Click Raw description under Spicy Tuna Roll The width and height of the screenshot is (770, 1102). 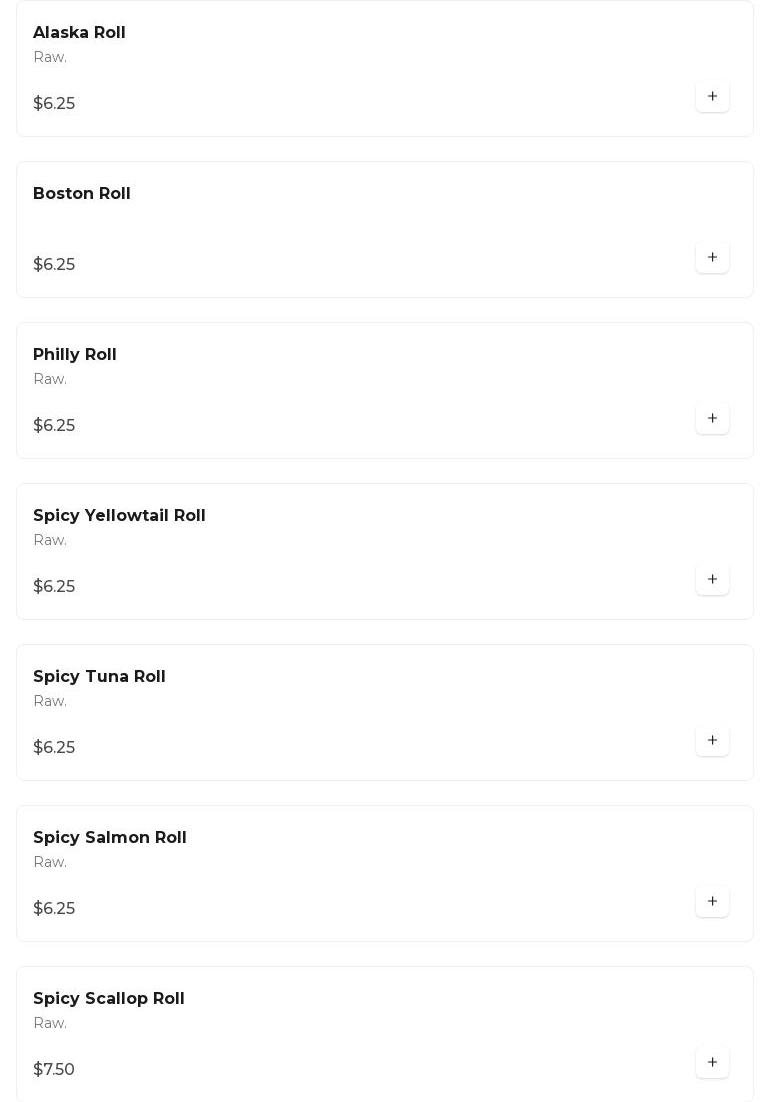(x=50, y=702)
